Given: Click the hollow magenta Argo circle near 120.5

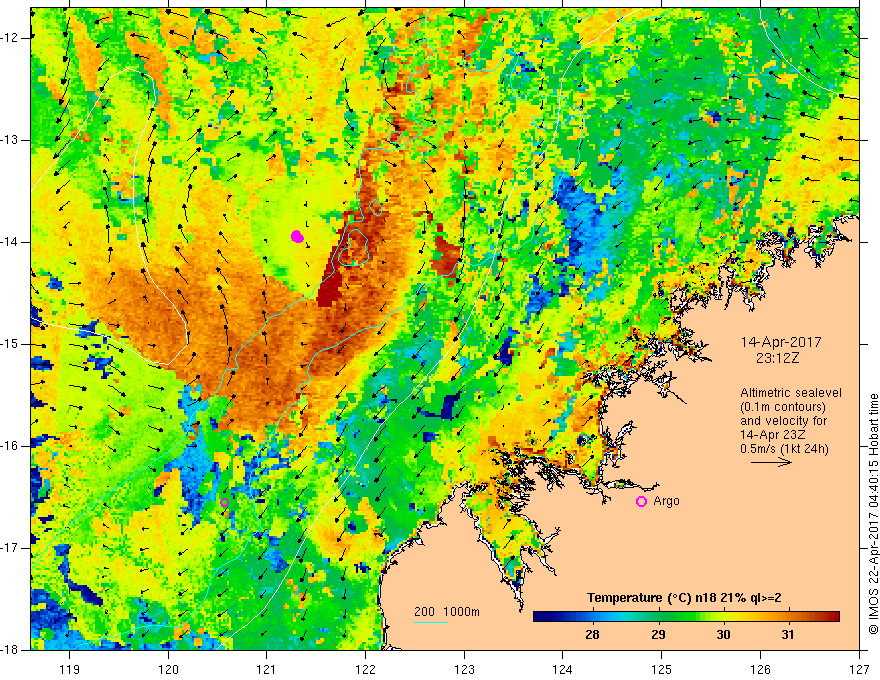Looking at the screenshot, I should (224, 503).
